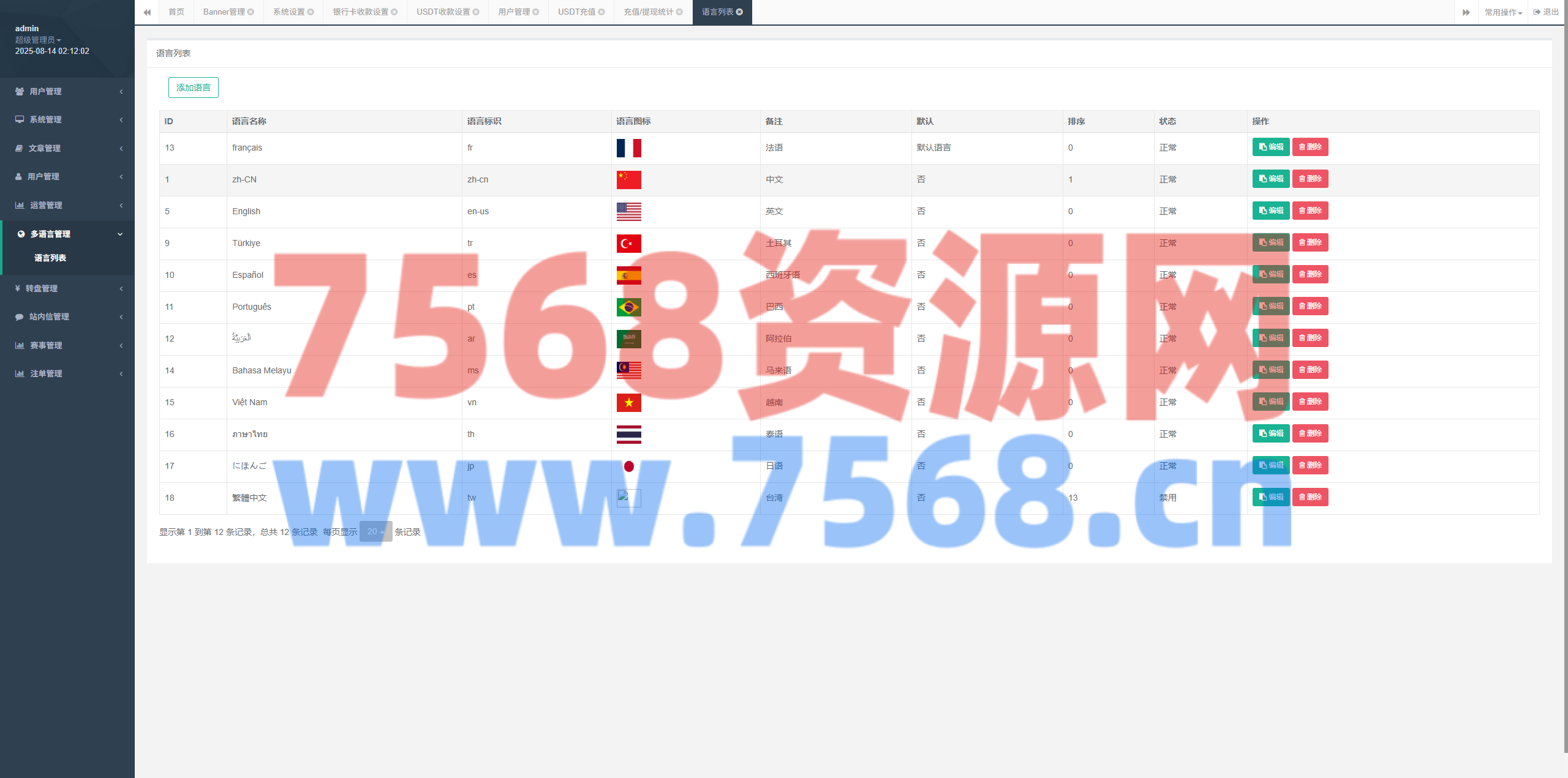Close the USDT充值 tab via its x icon
The width and height of the screenshot is (1568, 778).
[x=601, y=12]
